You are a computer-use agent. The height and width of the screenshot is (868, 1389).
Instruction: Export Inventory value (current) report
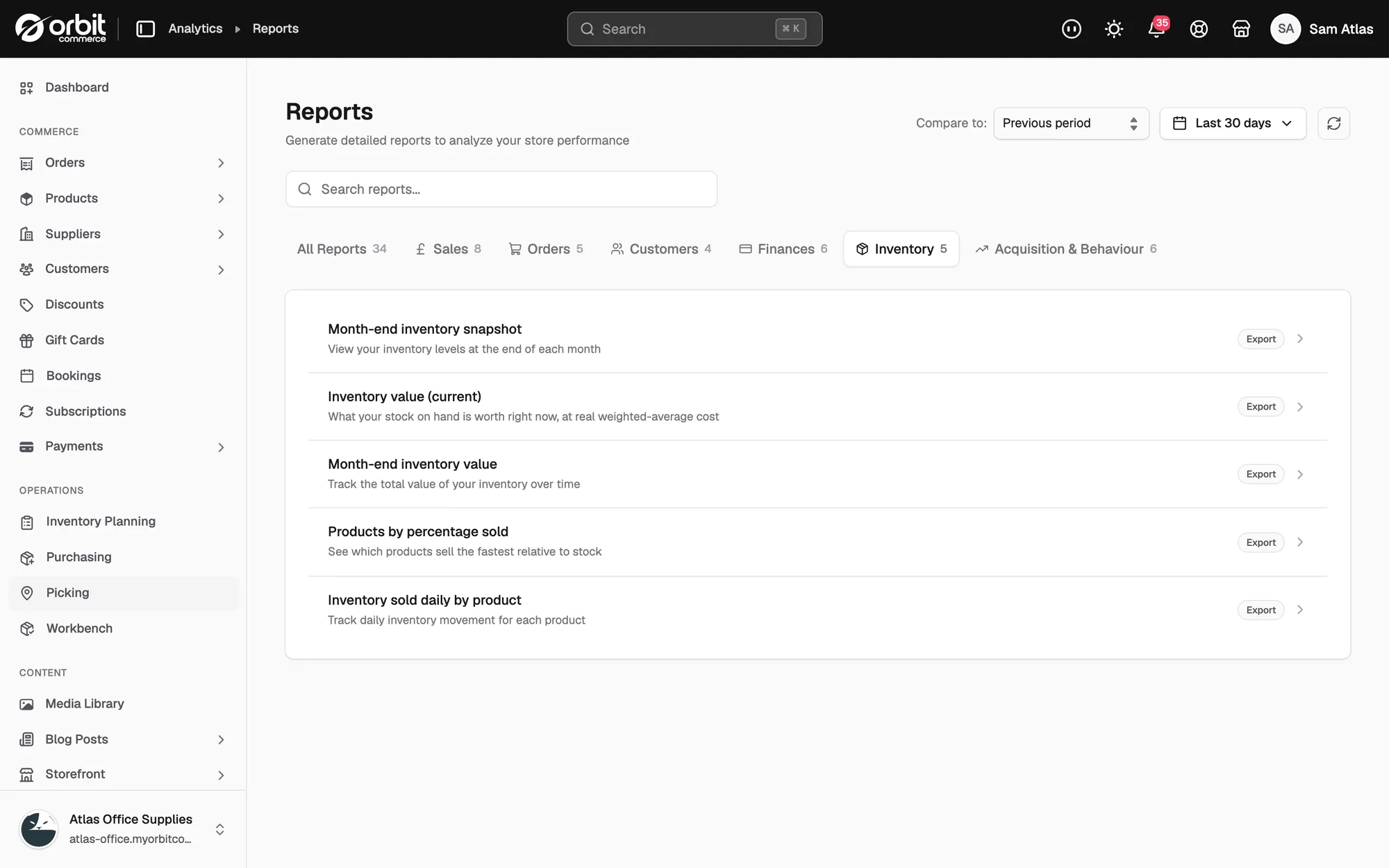tap(1261, 406)
